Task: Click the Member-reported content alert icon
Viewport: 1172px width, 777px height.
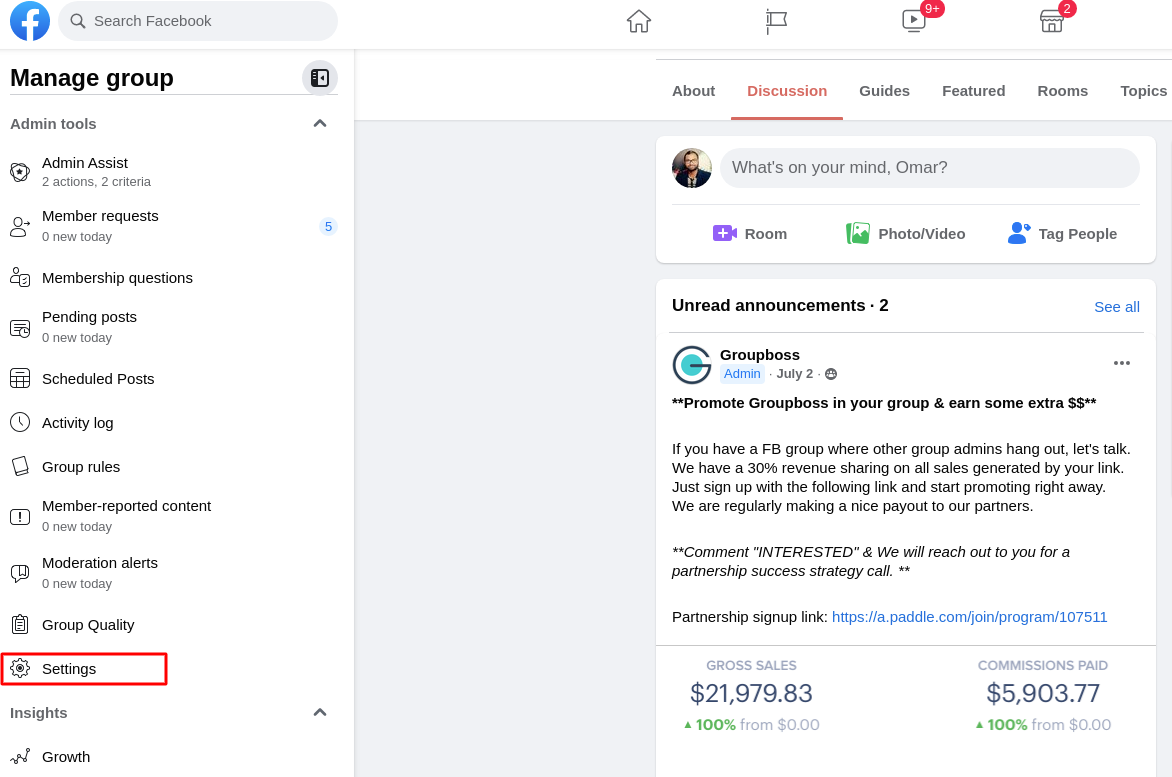Action: [20, 516]
